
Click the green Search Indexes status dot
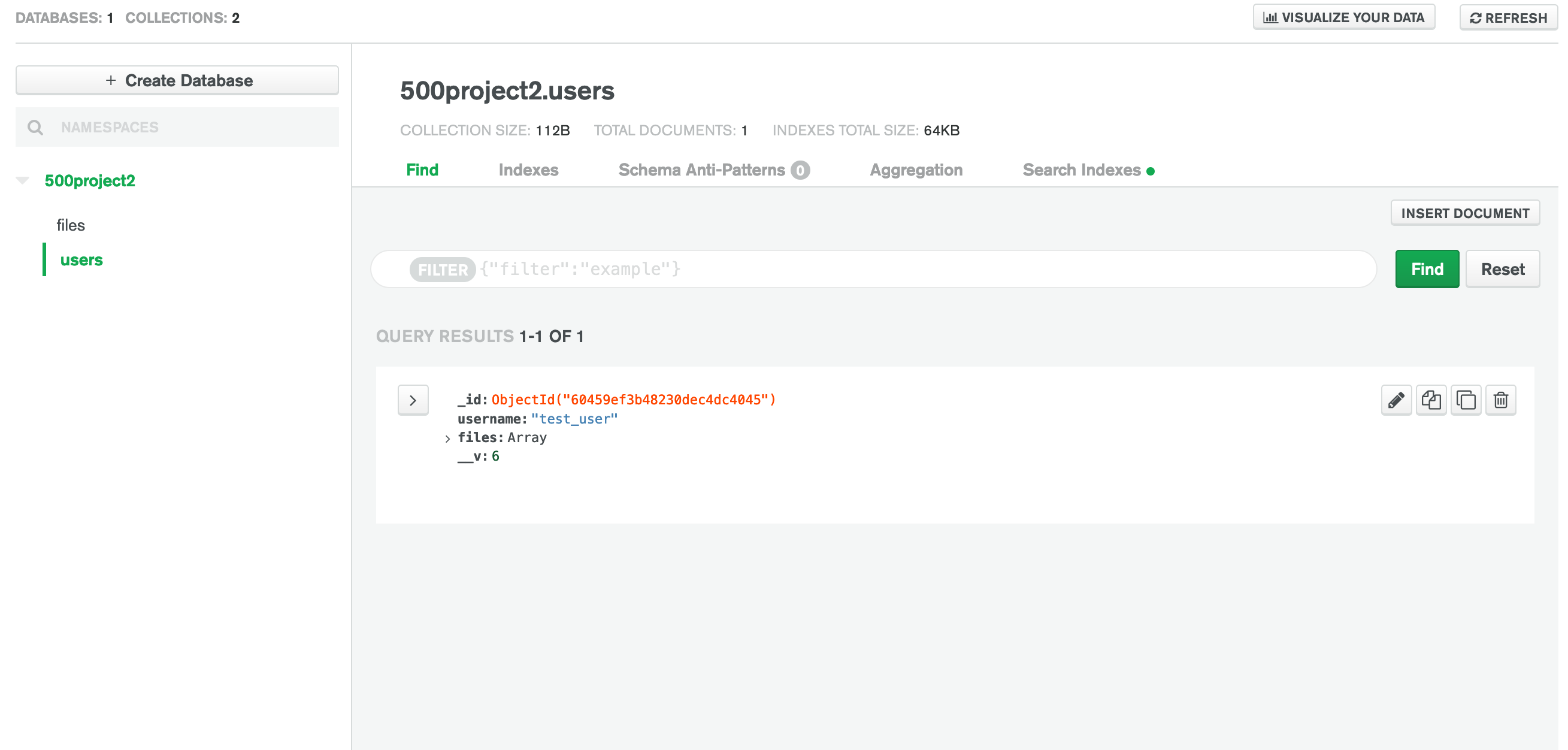tap(1150, 172)
